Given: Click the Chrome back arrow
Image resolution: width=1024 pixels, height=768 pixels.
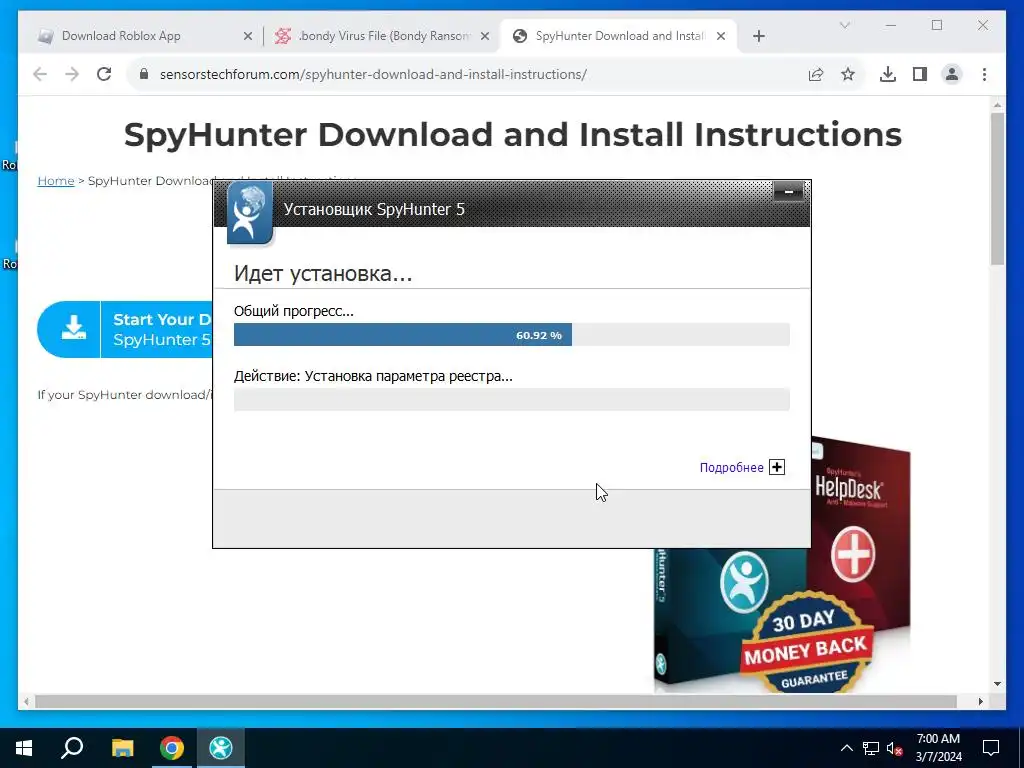Looking at the screenshot, I should [40, 74].
